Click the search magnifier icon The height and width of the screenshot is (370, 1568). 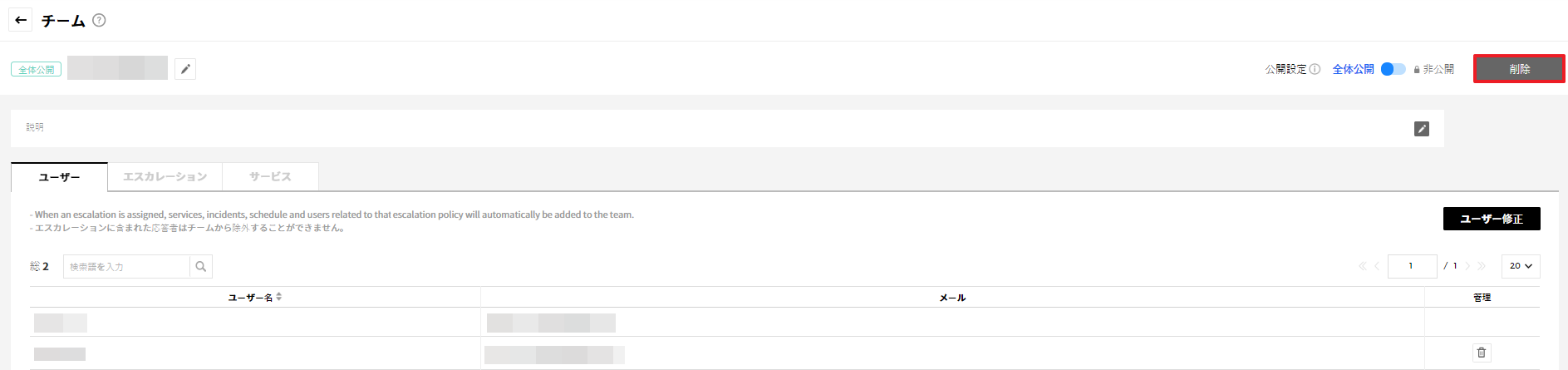click(201, 267)
